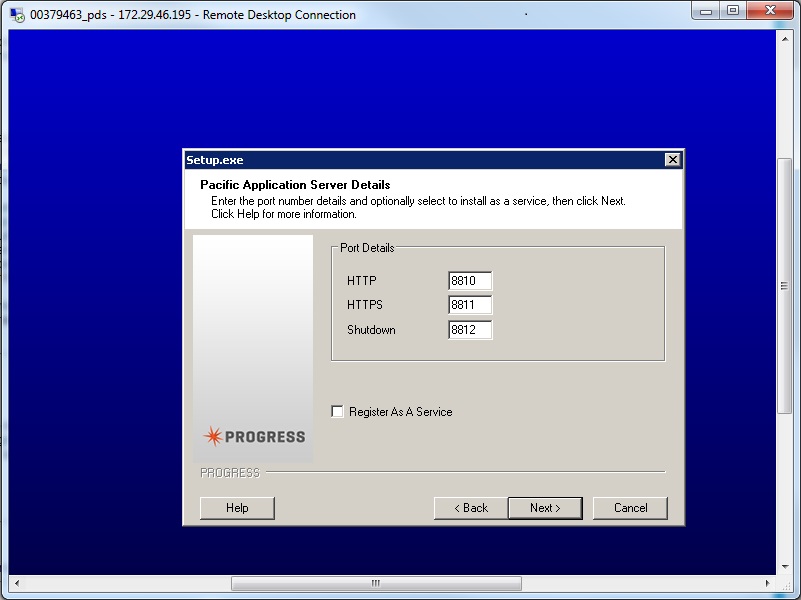This screenshot has width=801, height=600.
Task: Click the Remote Desktop Connection icon in title bar
Action: pos(17,14)
